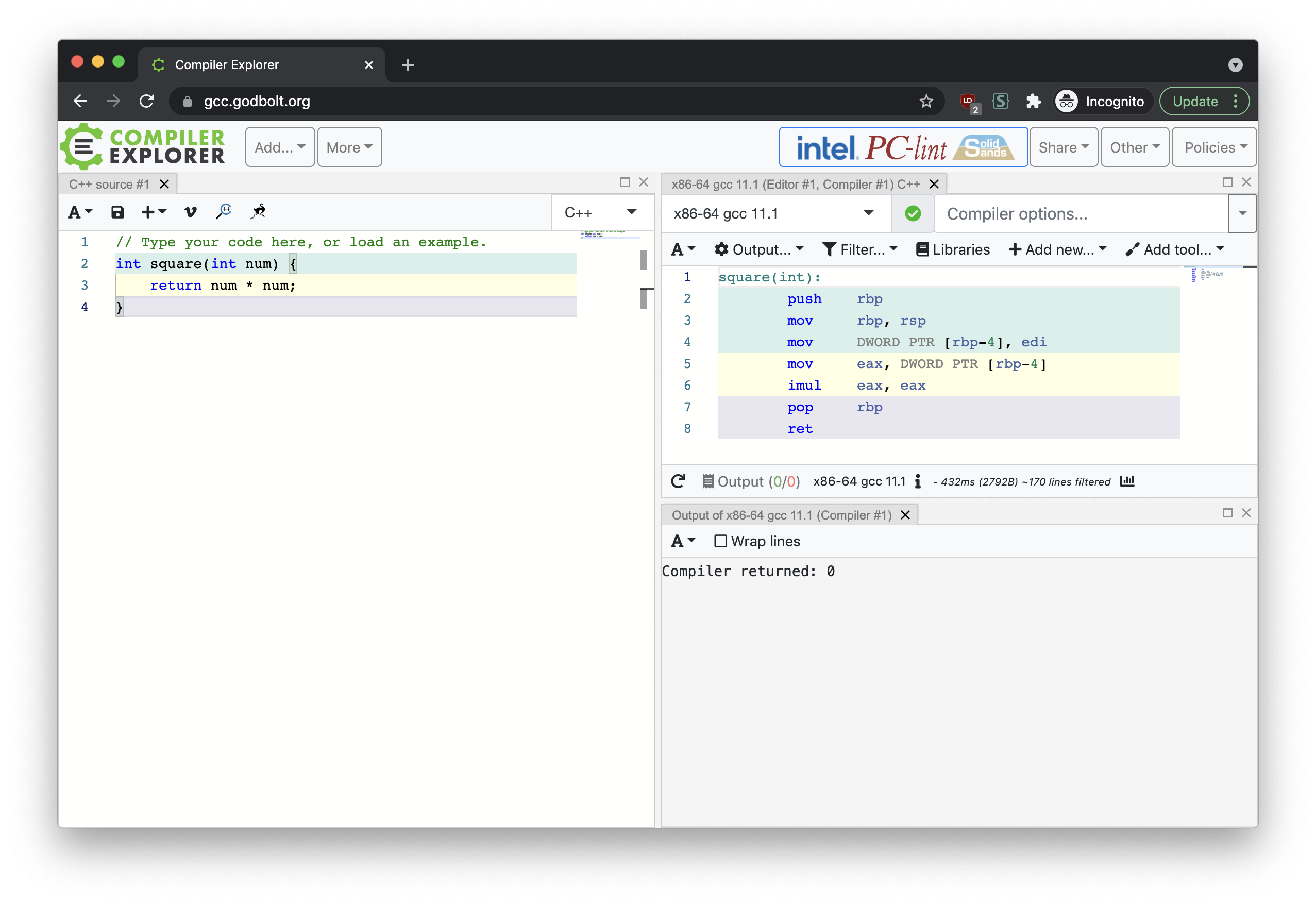Open the CppInsights magnifier icon

tap(224, 211)
